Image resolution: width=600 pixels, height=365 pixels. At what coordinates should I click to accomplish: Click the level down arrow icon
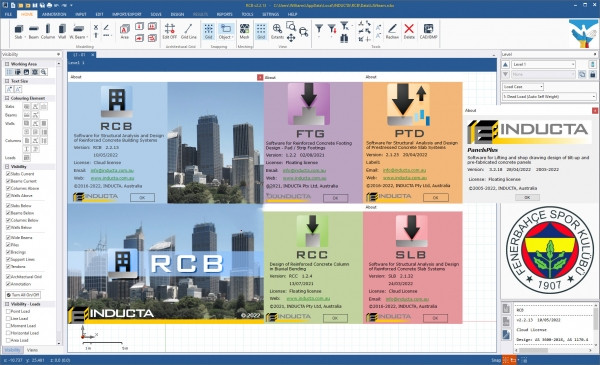[505, 74]
